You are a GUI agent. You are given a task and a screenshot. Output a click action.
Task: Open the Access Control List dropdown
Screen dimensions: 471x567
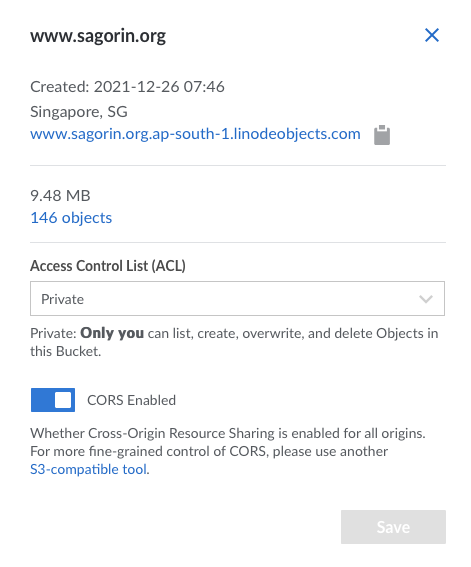(237, 298)
